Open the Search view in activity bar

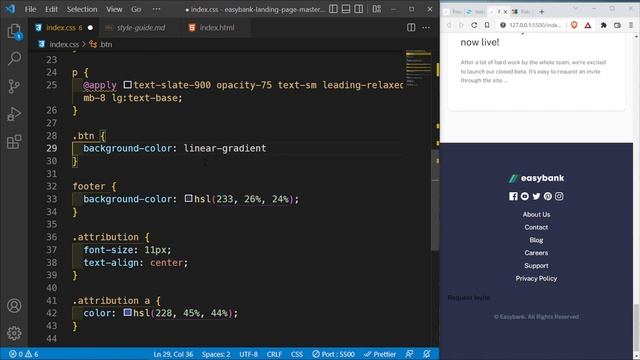tap(14, 59)
